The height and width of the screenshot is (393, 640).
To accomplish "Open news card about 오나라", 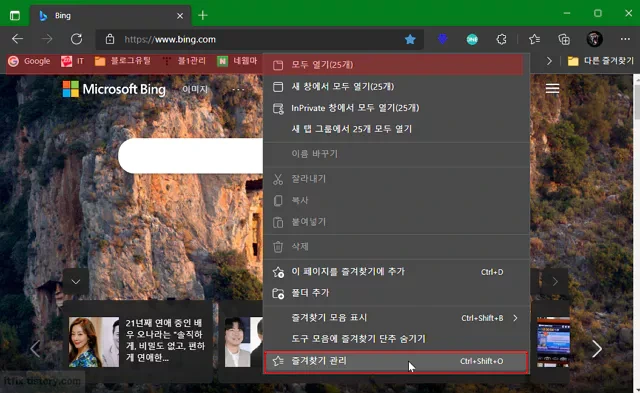I will 137,342.
